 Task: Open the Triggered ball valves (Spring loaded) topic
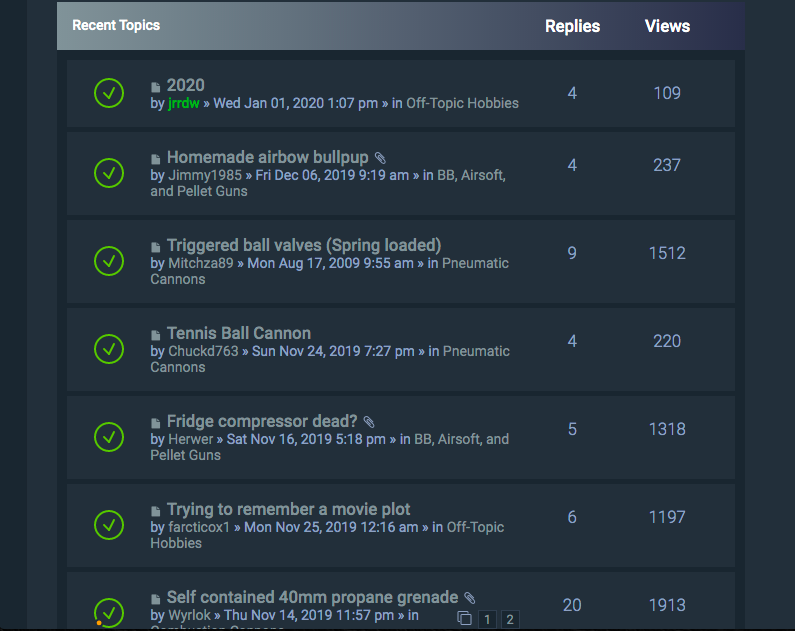[x=303, y=245]
